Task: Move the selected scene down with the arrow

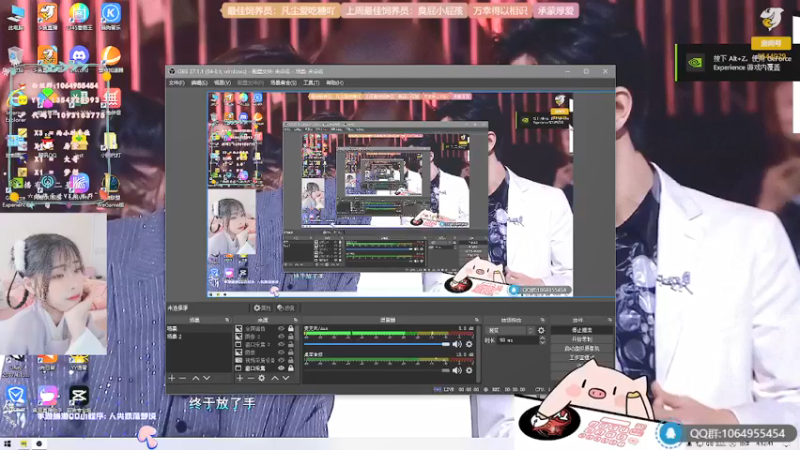Action: pos(207,379)
